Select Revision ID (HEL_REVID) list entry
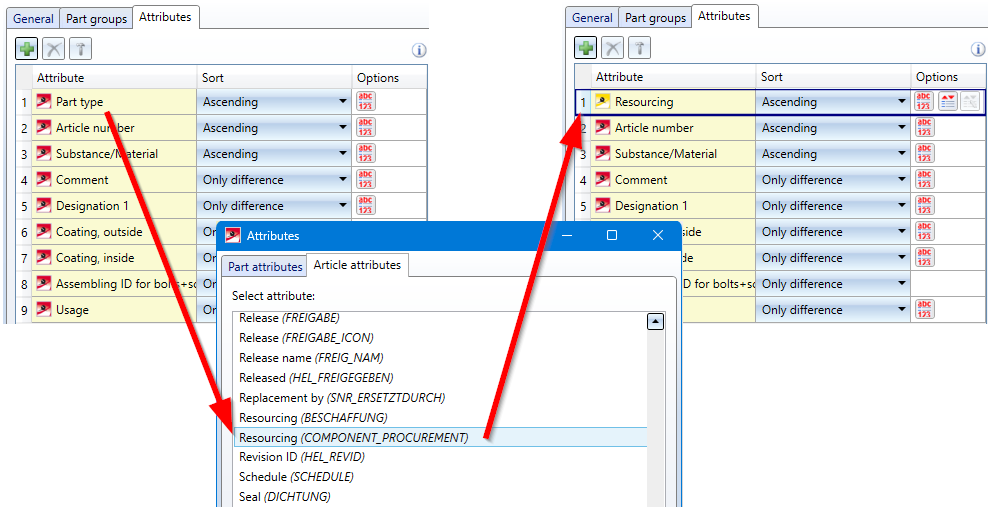This screenshot has height=508, width=990. coord(301,457)
